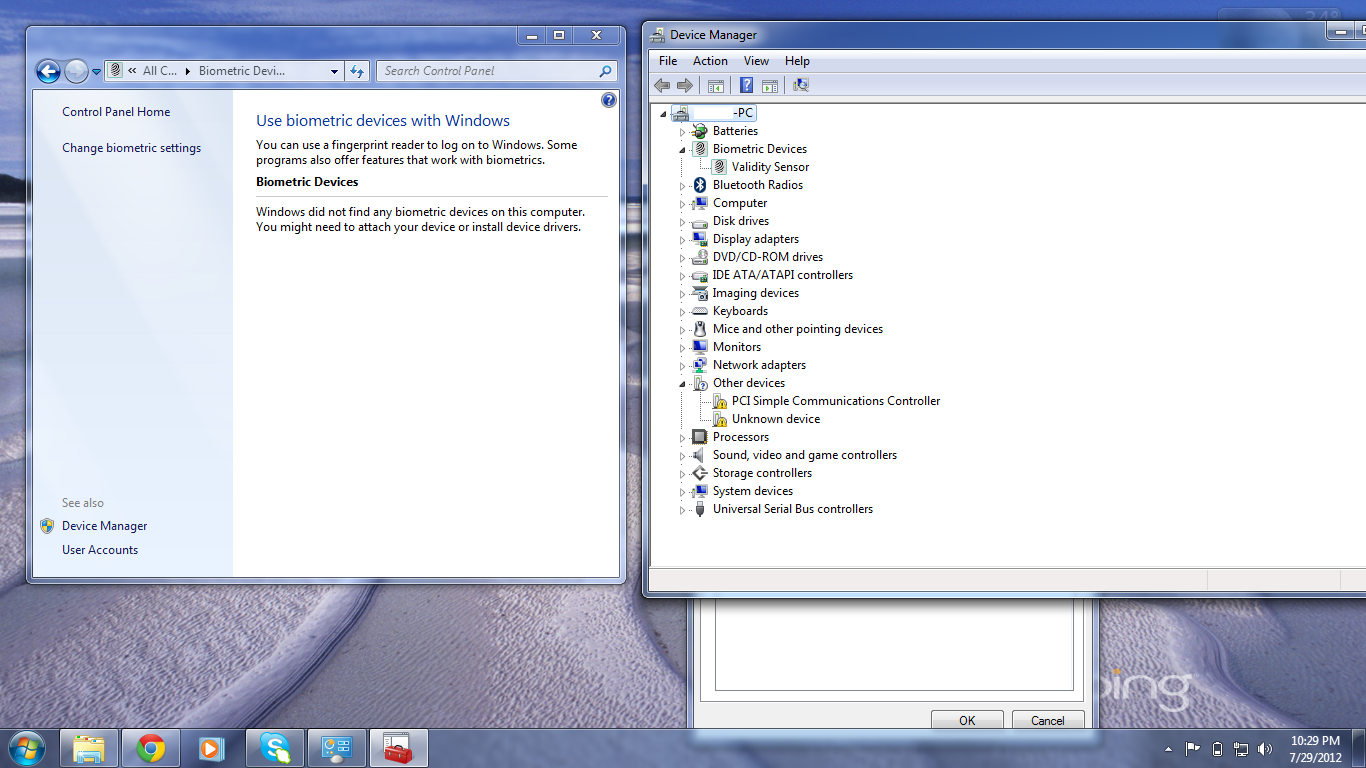Click the help question mark in Biometric Devices
Viewport: 1366px width, 768px height.
click(x=609, y=100)
